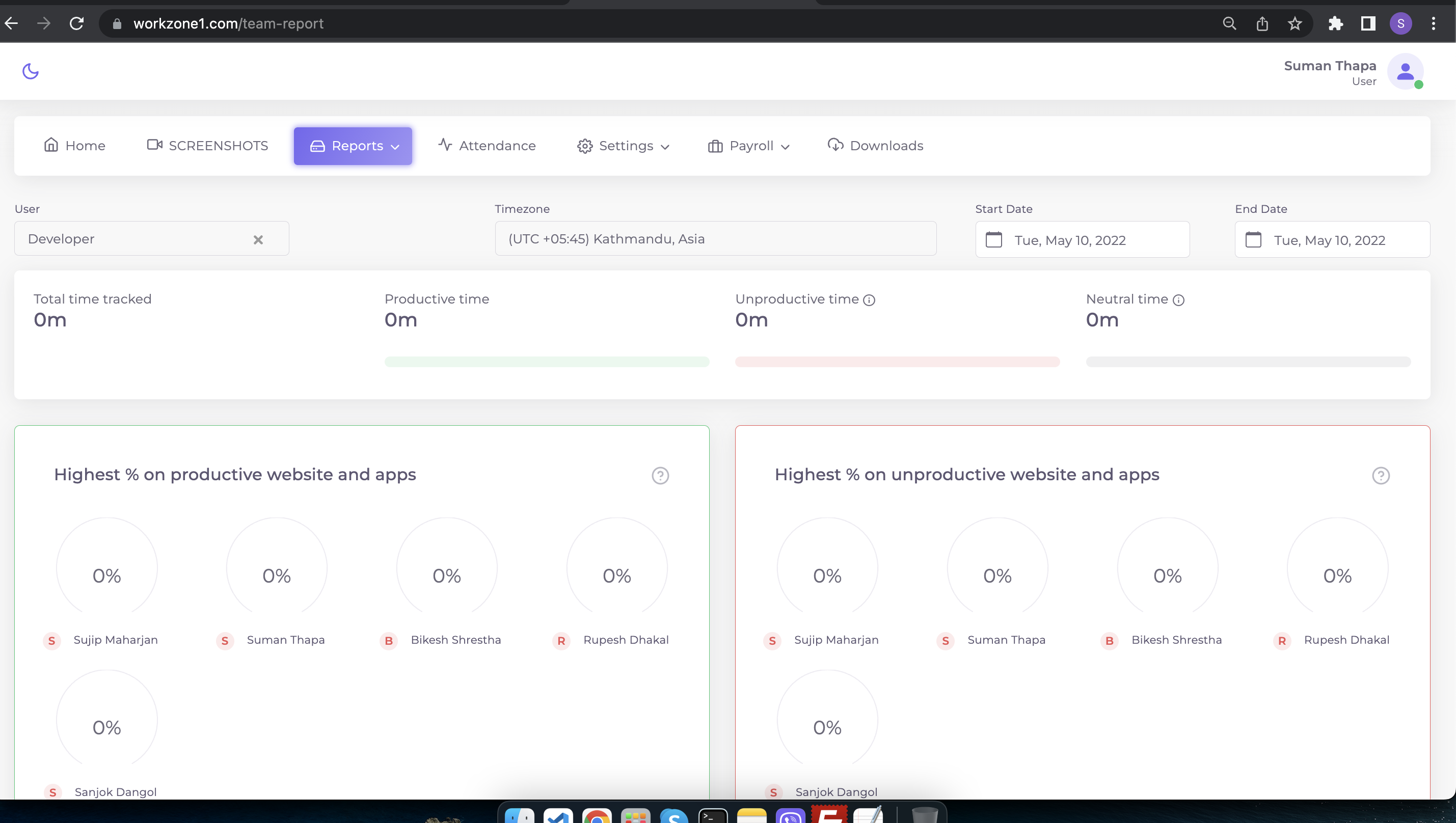
Task: Go to the Home tab
Action: coord(75,146)
